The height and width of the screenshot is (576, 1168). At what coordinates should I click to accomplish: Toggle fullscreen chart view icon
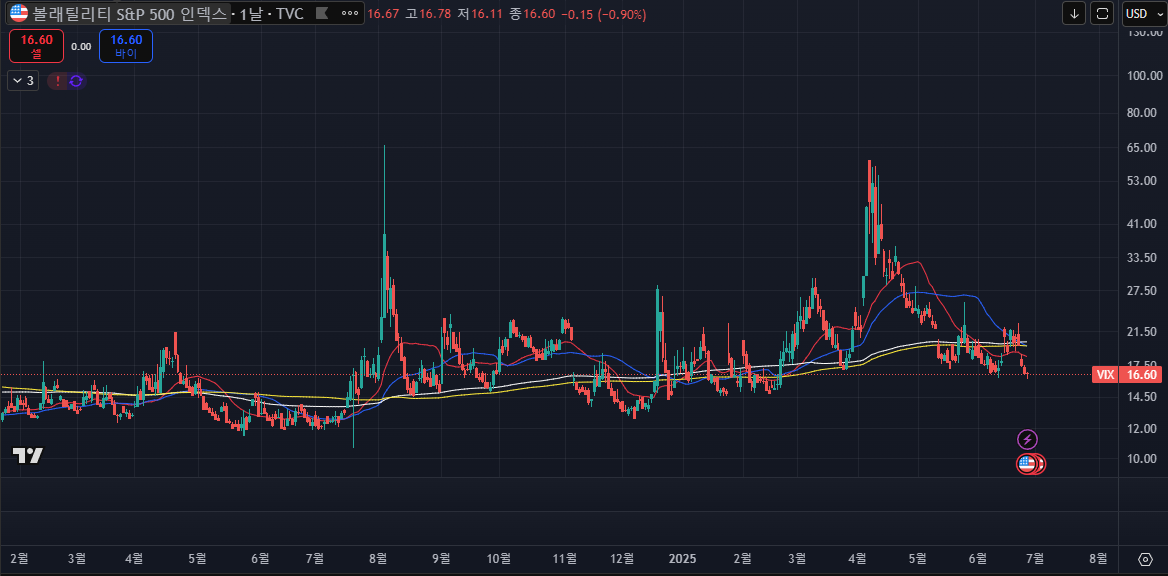tap(1103, 14)
